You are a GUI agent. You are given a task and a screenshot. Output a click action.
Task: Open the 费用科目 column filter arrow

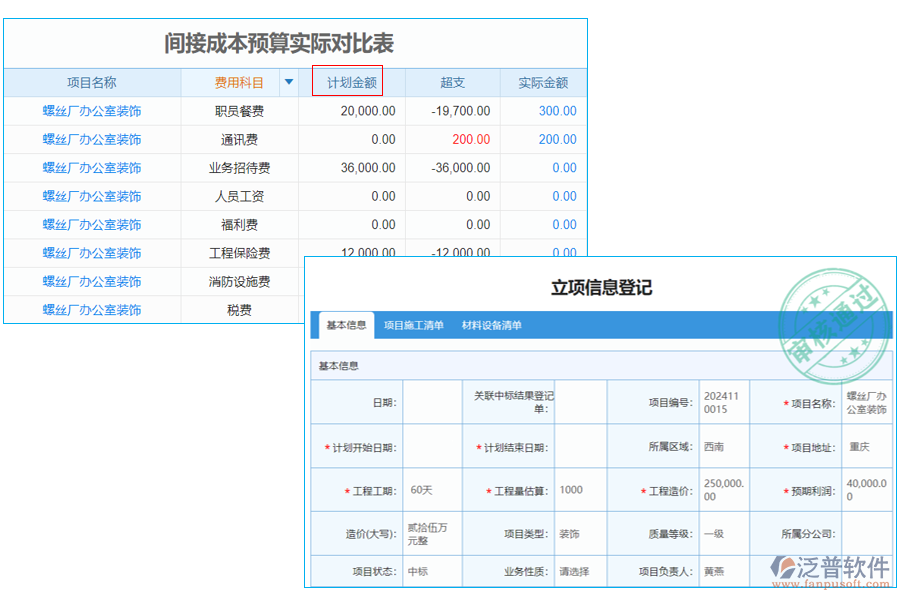point(288,81)
